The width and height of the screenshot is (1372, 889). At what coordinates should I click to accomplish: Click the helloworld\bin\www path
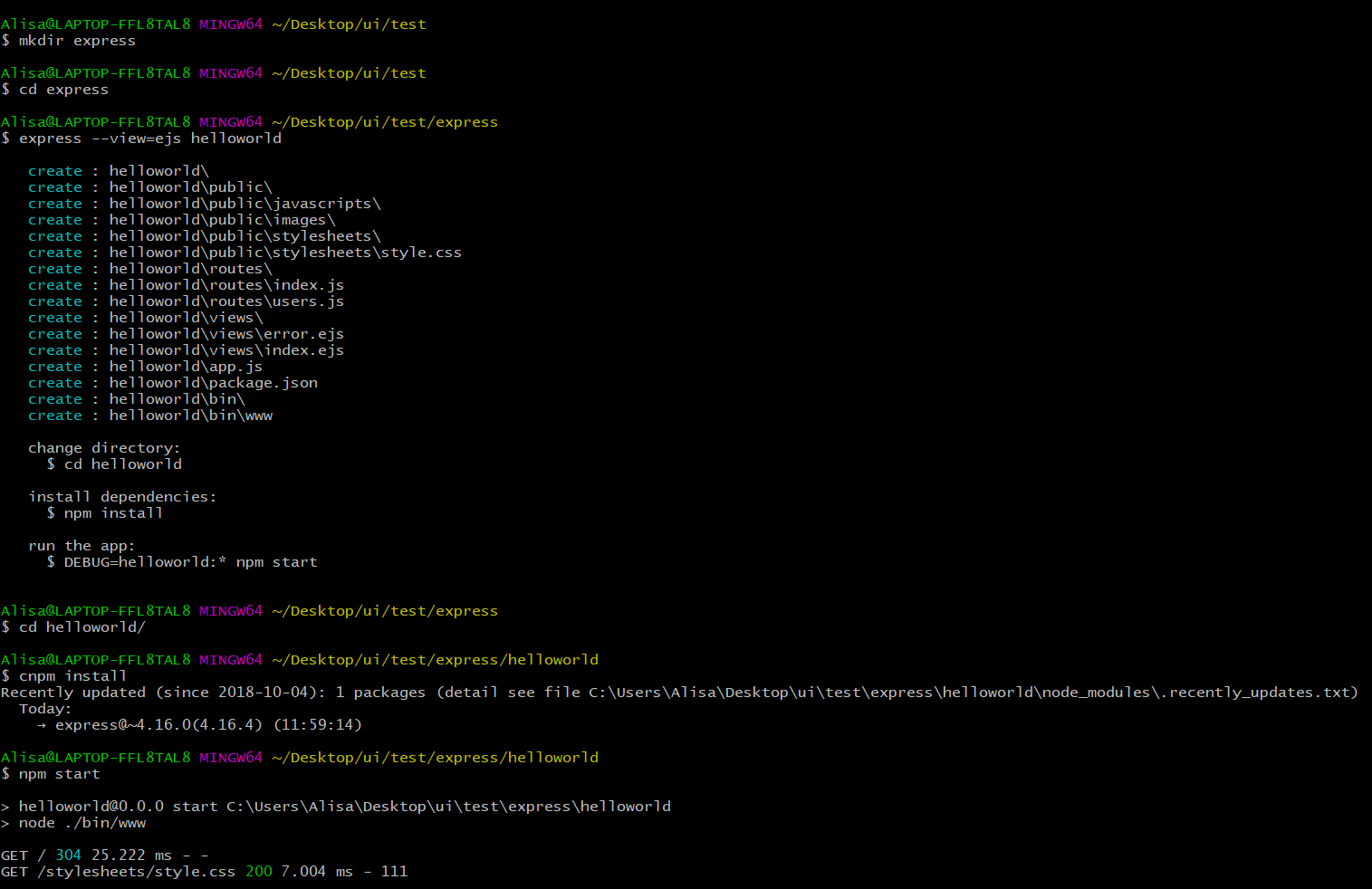point(191,416)
